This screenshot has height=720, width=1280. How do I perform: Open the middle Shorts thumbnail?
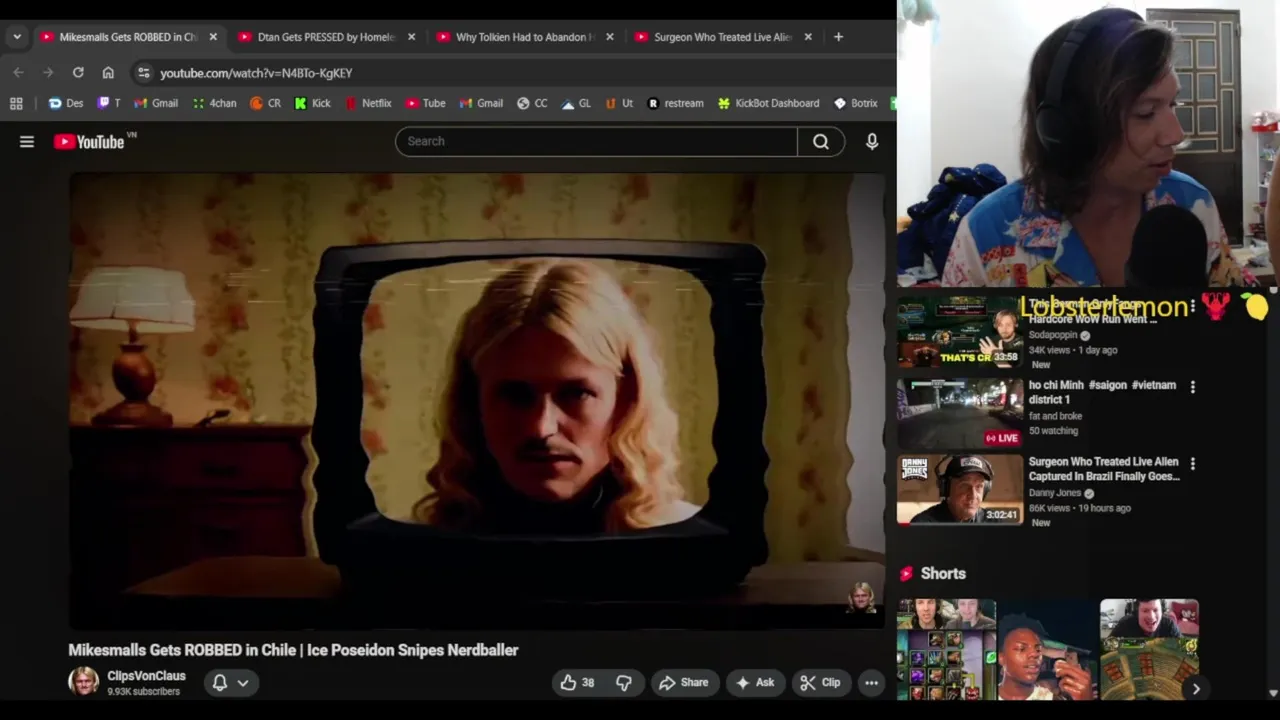[1047, 650]
